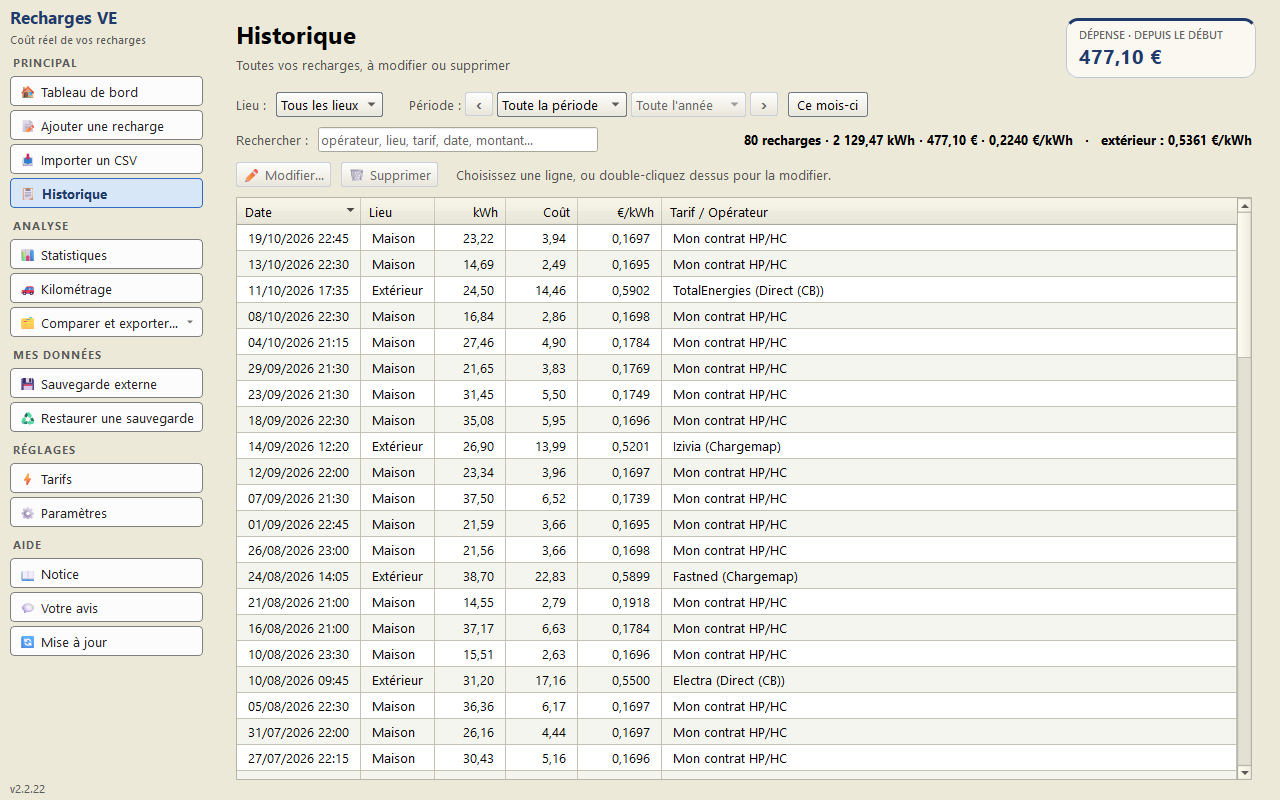
Task: Click the Notice book icon
Action: pyautogui.click(x=28, y=574)
